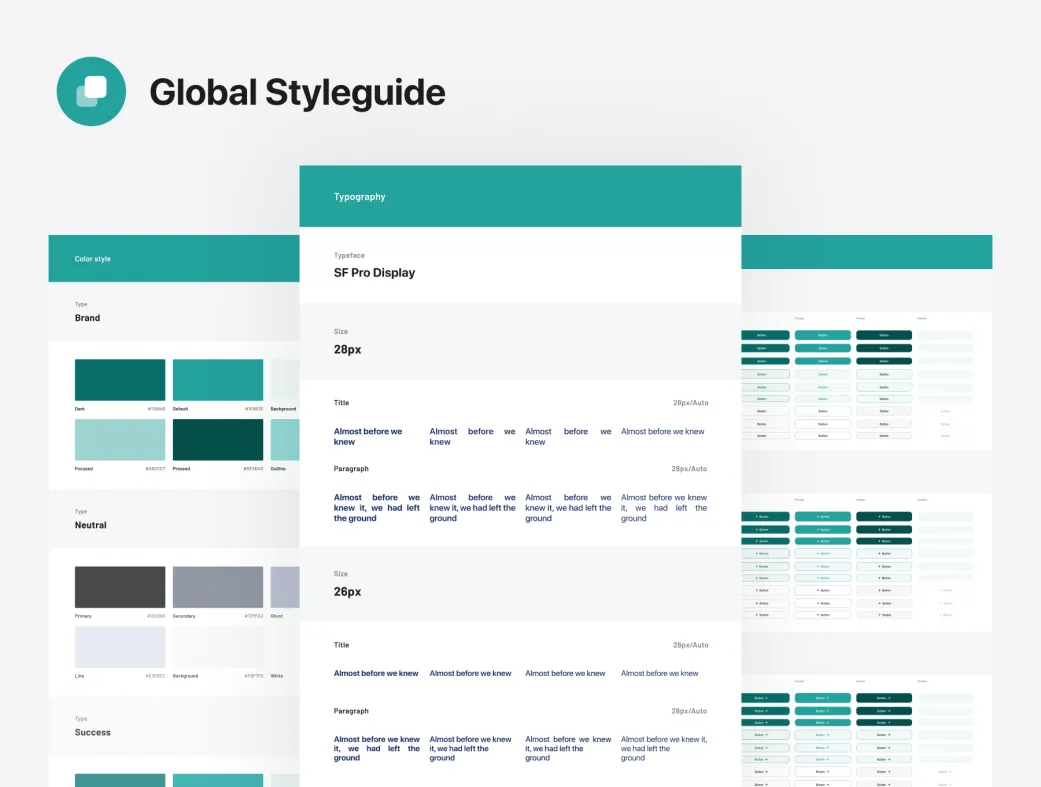Select the Neutral Primary dark gray swatch
1041x787 pixels.
[120, 587]
